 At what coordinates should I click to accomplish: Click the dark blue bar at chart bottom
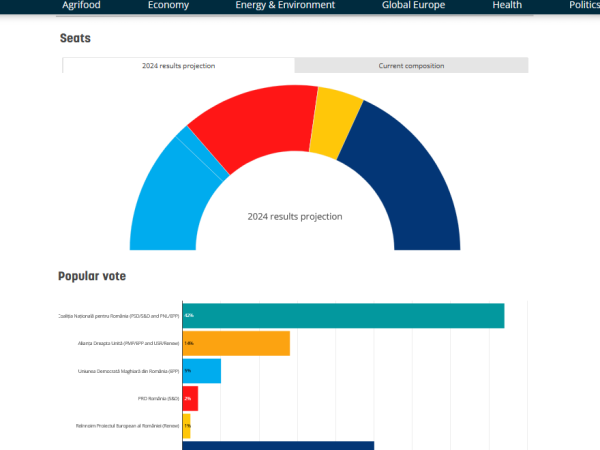278,445
